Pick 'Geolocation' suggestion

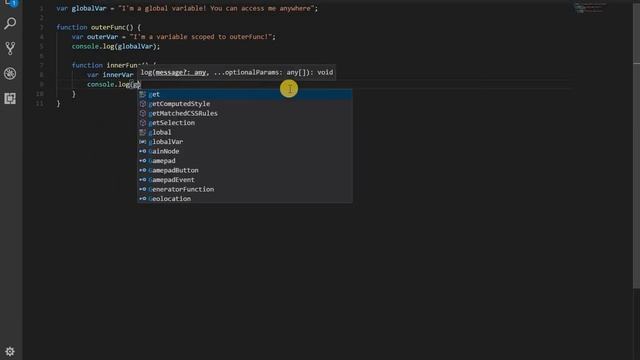click(x=244, y=199)
